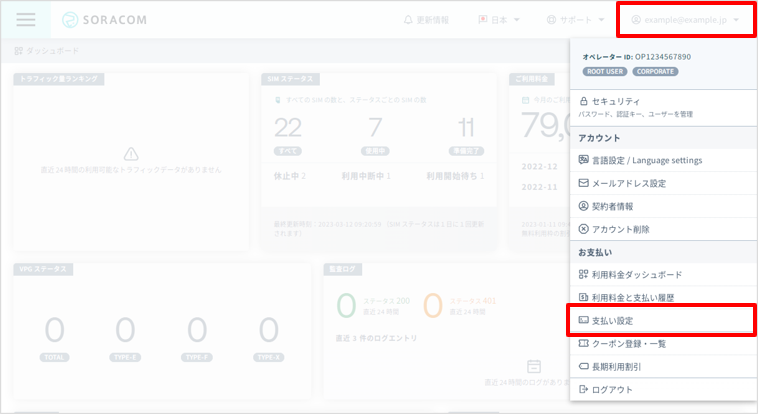This screenshot has height=414, width=758.
Task: Click the tag icon beside 長期利用割引
Action: pos(583,367)
